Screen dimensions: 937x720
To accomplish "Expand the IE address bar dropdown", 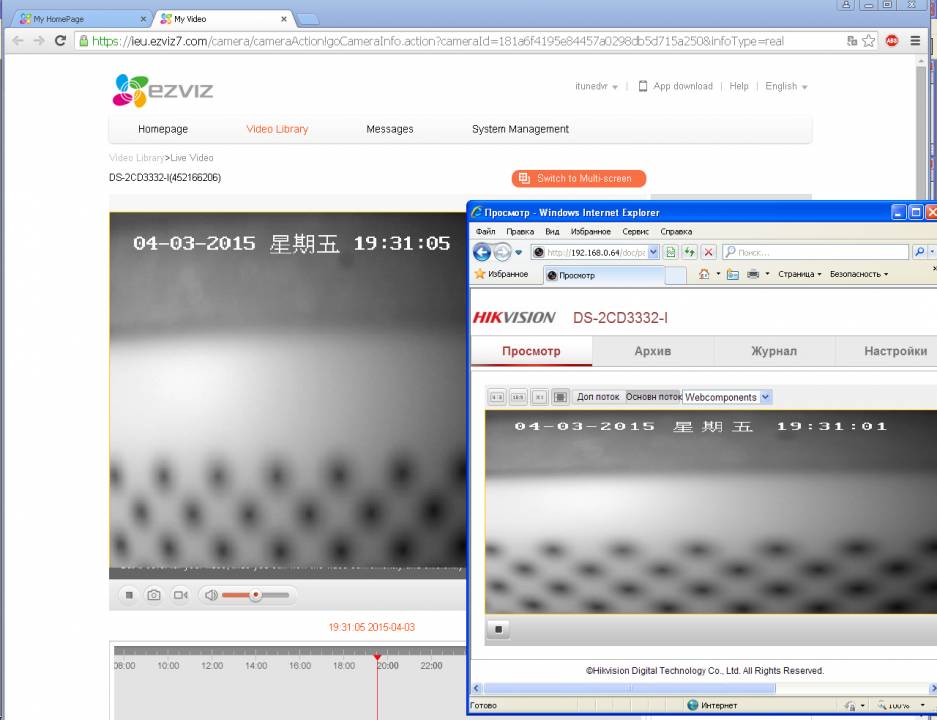I will pyautogui.click(x=653, y=252).
